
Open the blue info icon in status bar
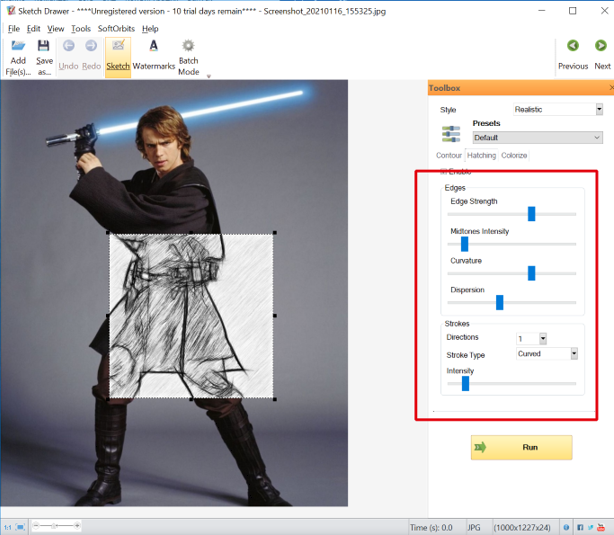coord(566,527)
